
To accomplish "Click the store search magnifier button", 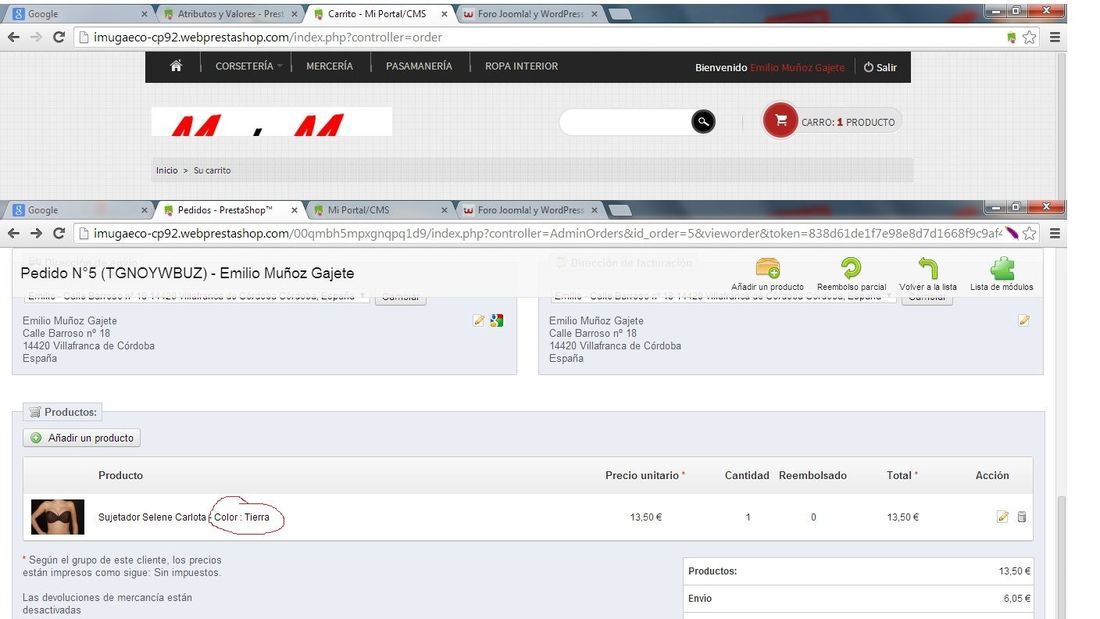I will [703, 121].
